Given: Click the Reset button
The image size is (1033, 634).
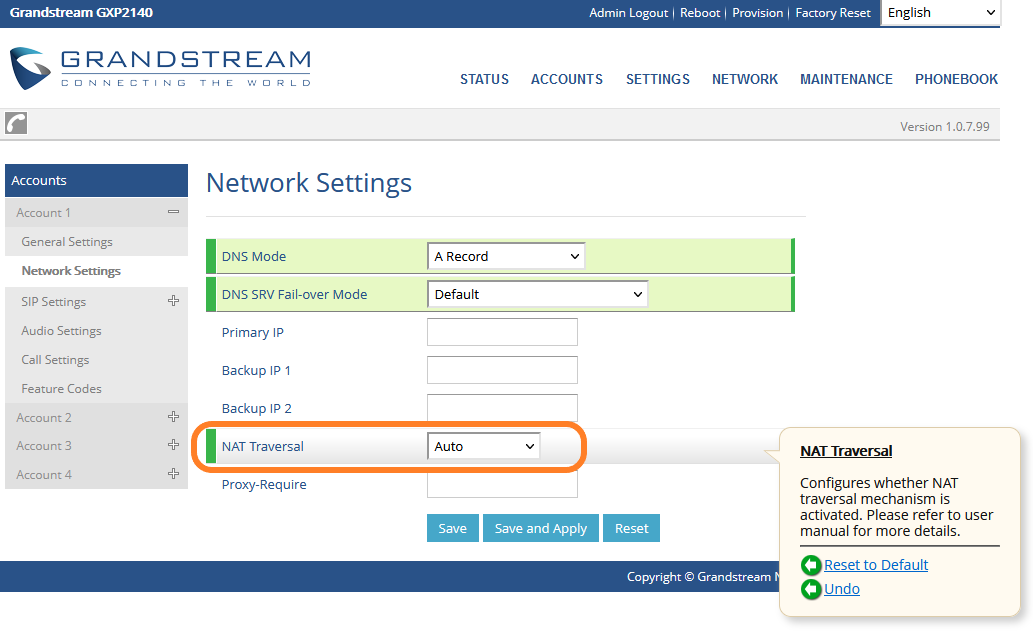Looking at the screenshot, I should pos(632,529).
